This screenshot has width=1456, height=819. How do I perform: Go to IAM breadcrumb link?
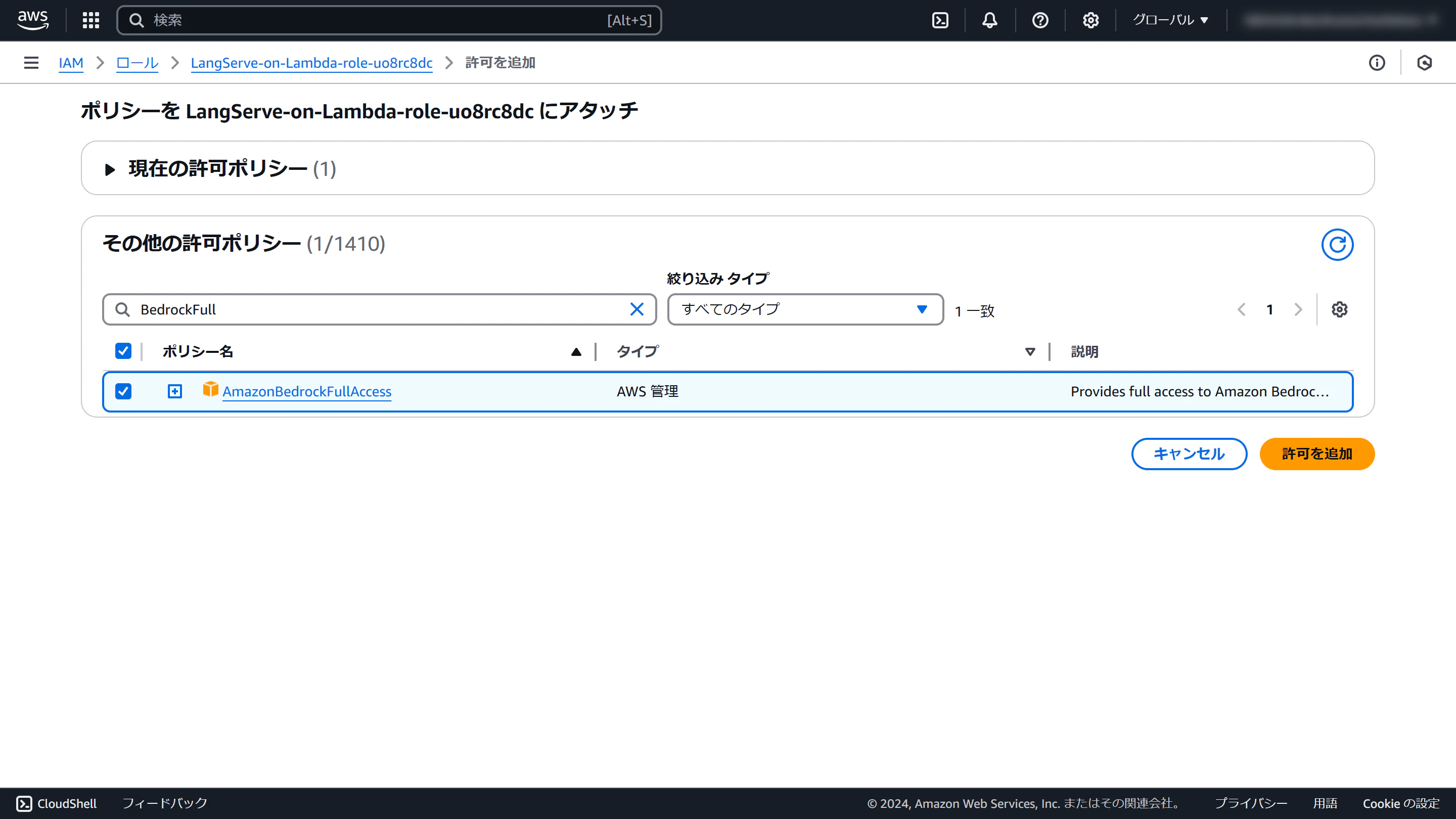tap(71, 63)
